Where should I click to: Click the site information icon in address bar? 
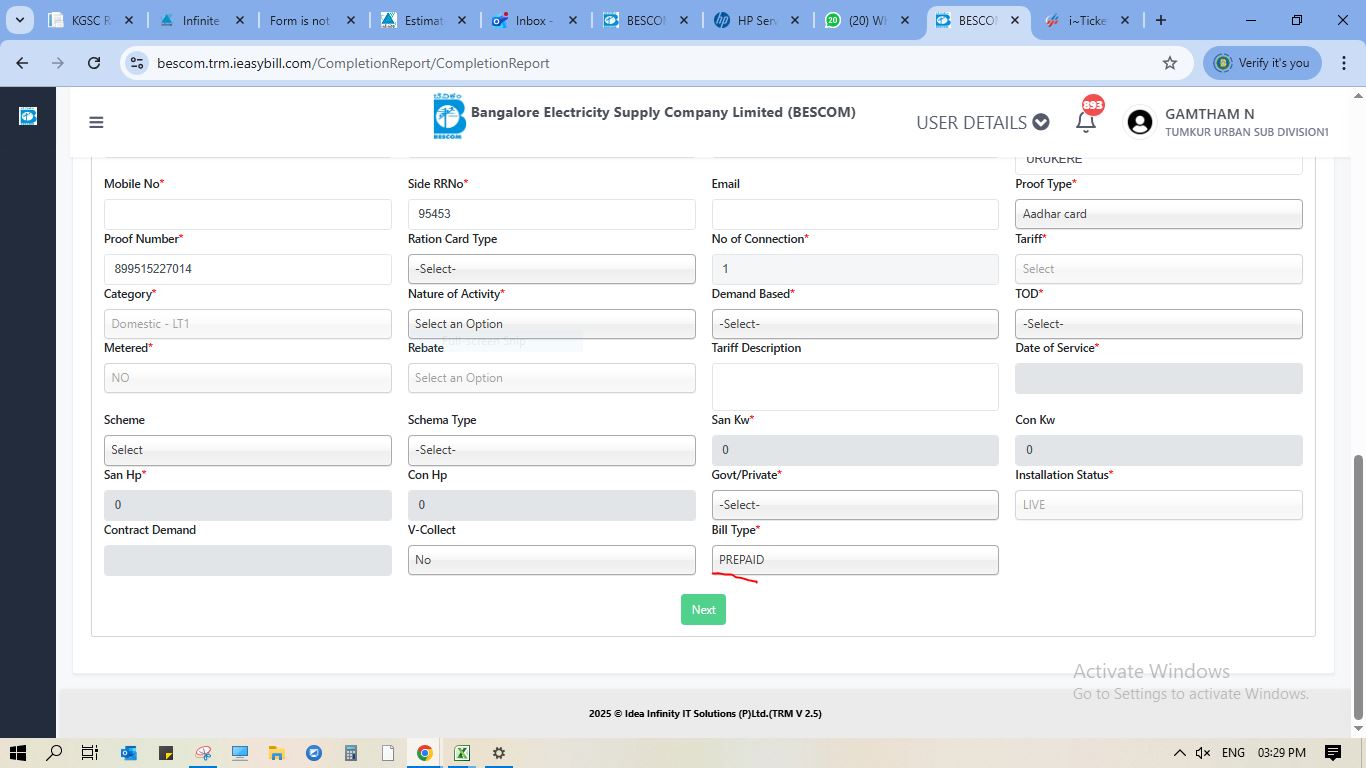point(136,63)
